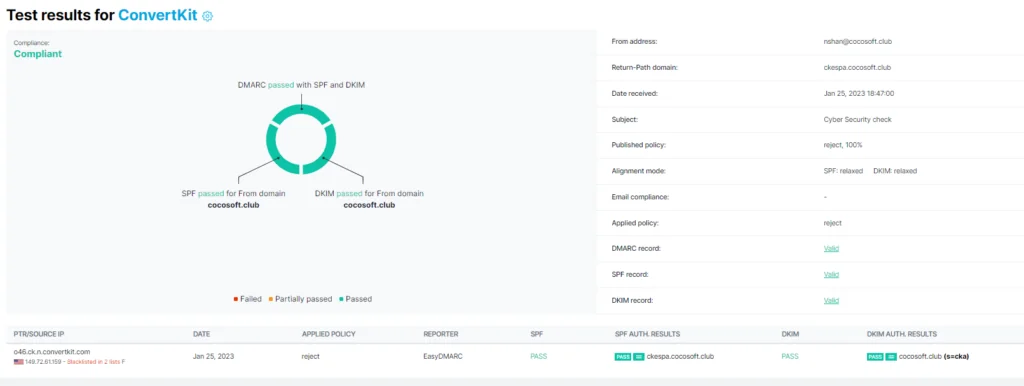Sort by the APPLIED POLICY column header
This screenshot has width=1024, height=386.
coord(328,334)
